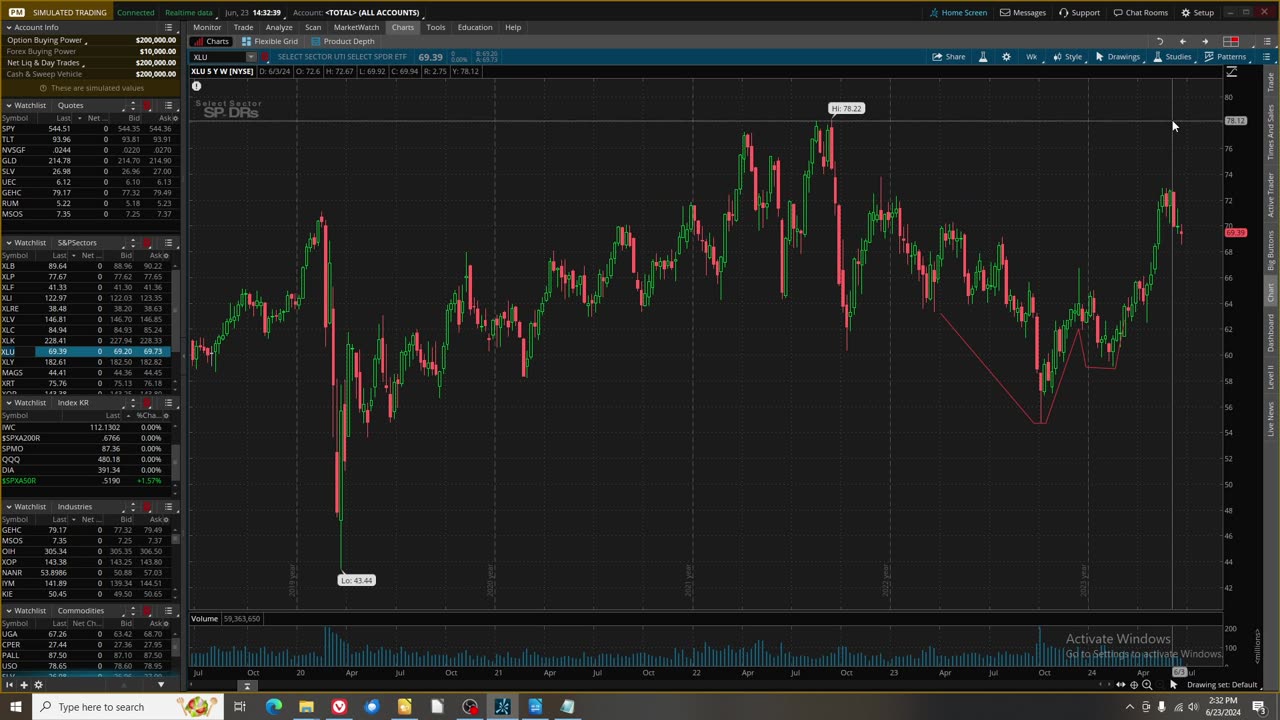Collapse the Industries watchlist gadget

point(8,507)
